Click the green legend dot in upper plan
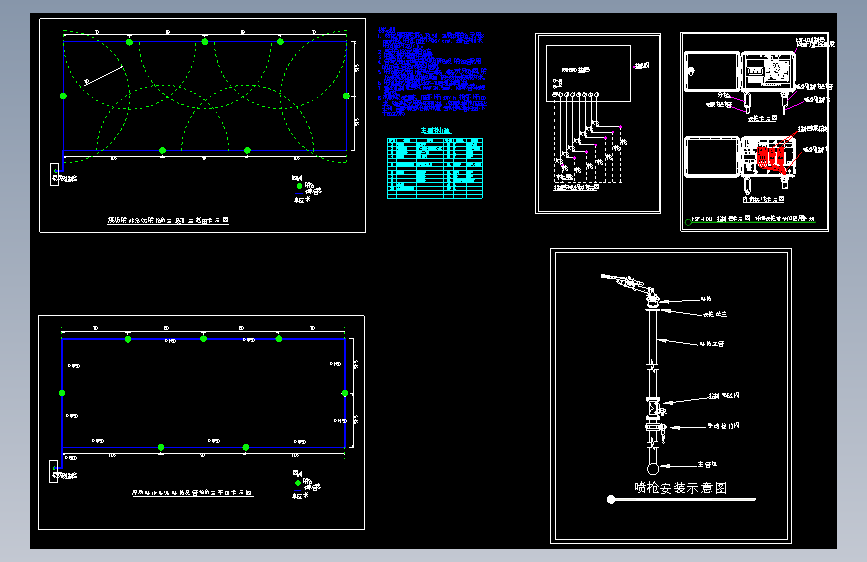 pyautogui.click(x=299, y=186)
